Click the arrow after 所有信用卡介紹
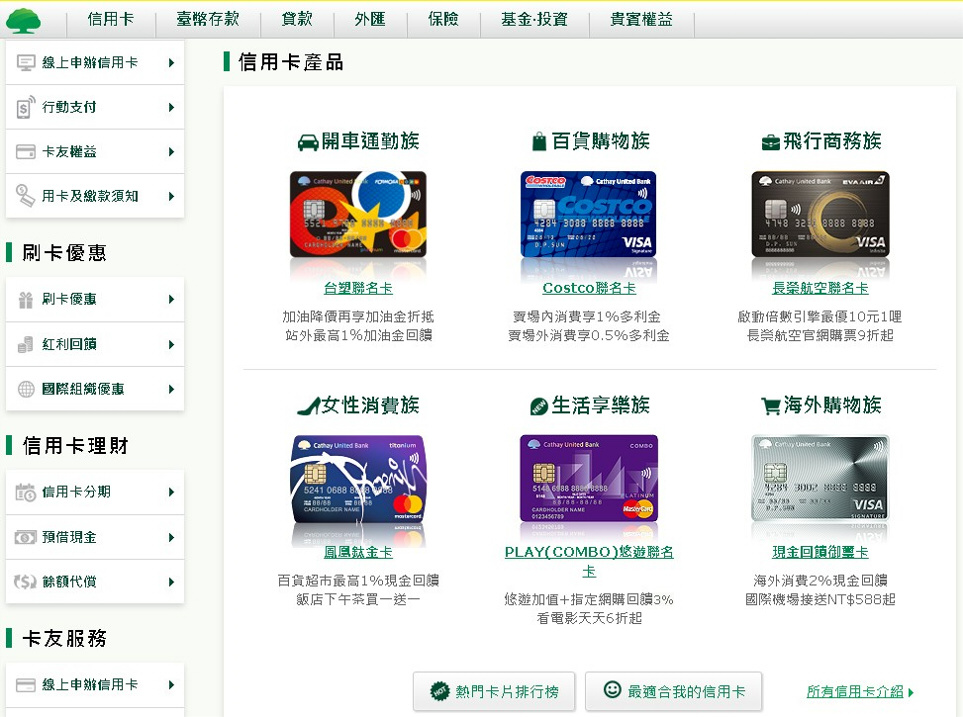The height and width of the screenshot is (717, 963). pos(911,692)
